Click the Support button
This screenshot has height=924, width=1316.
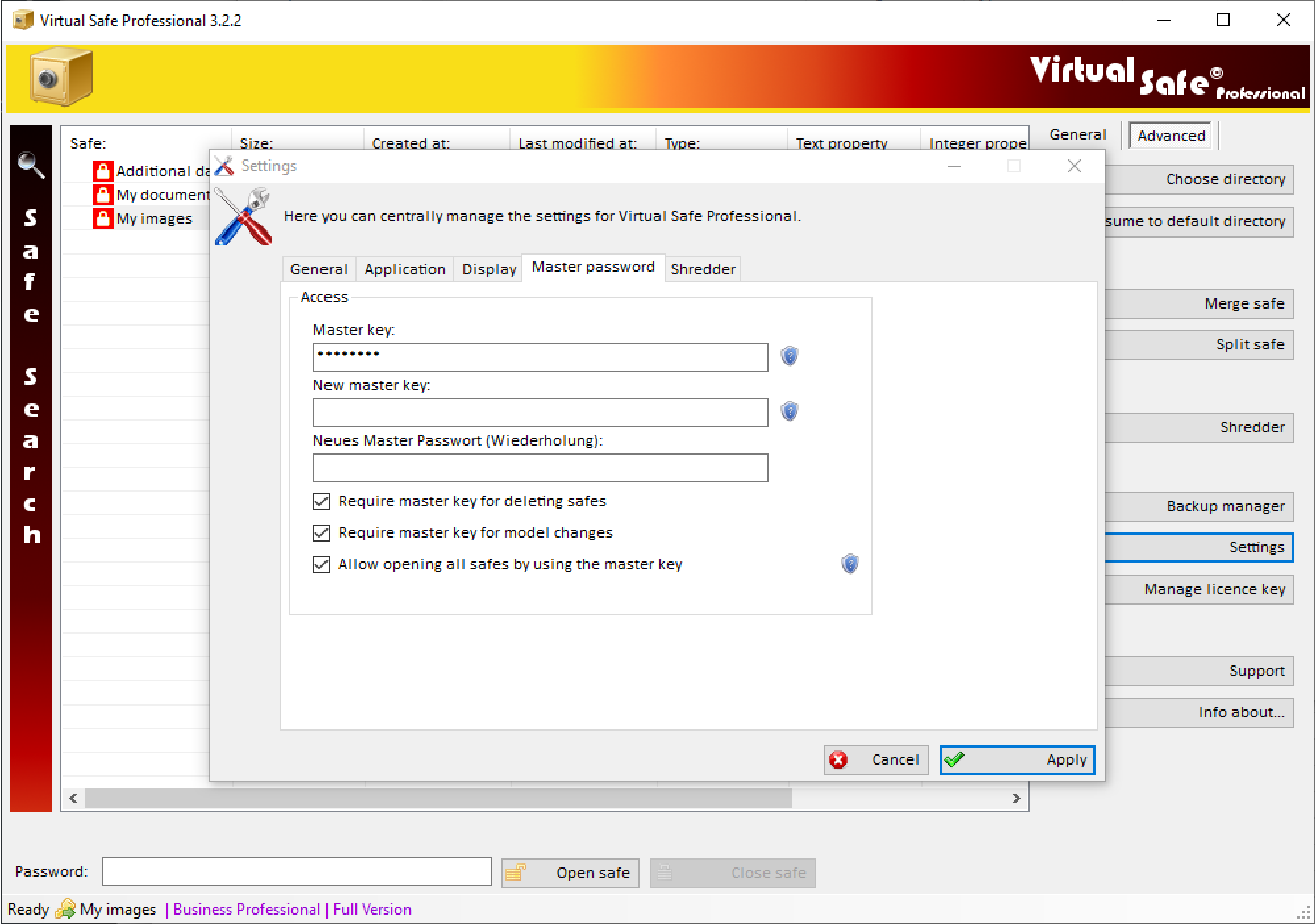[1200, 671]
